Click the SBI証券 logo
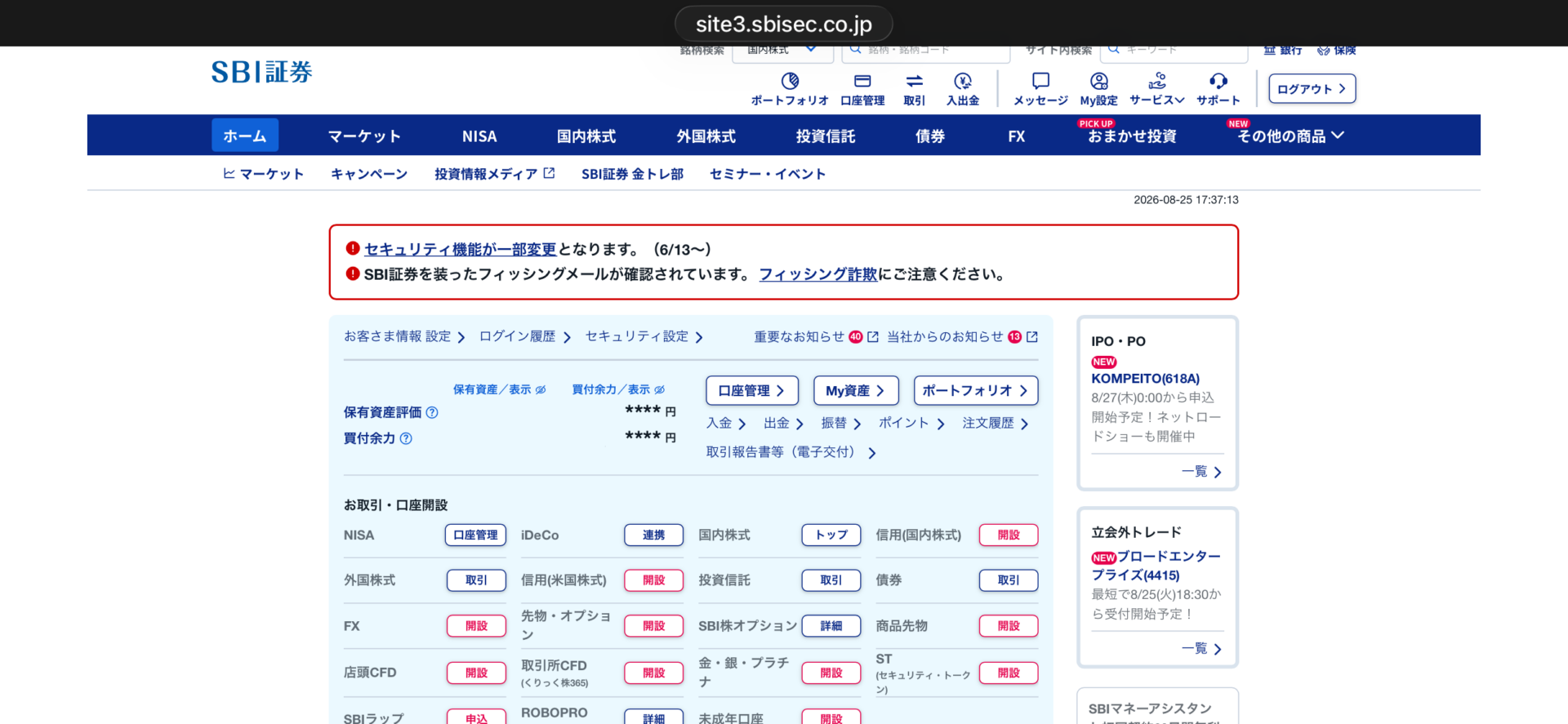 [261, 72]
